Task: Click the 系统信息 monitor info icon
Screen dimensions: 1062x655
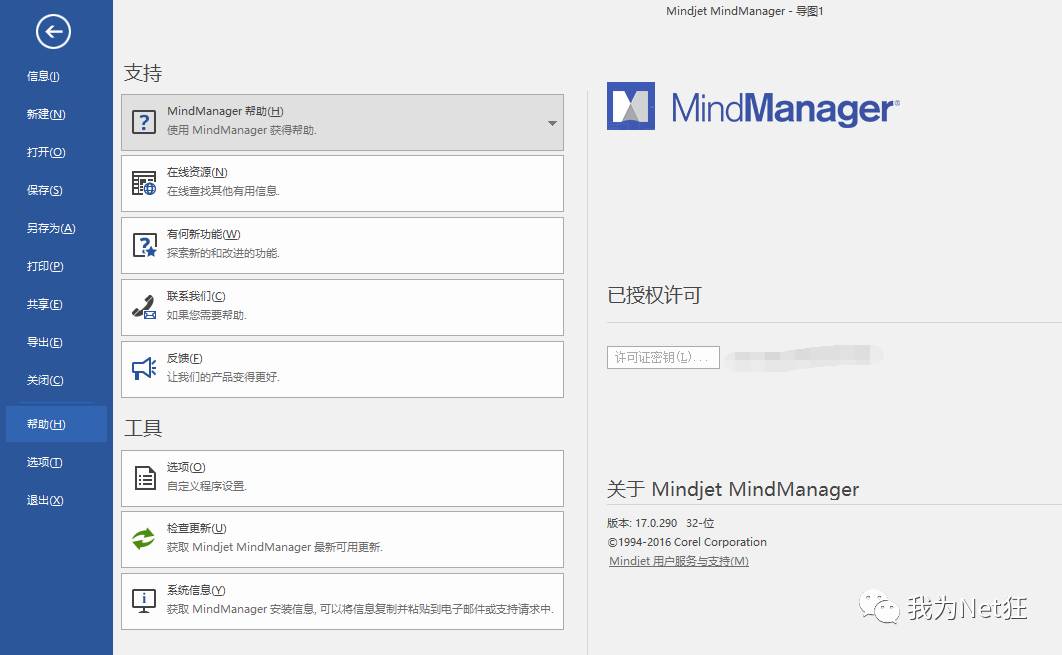Action: [144, 601]
